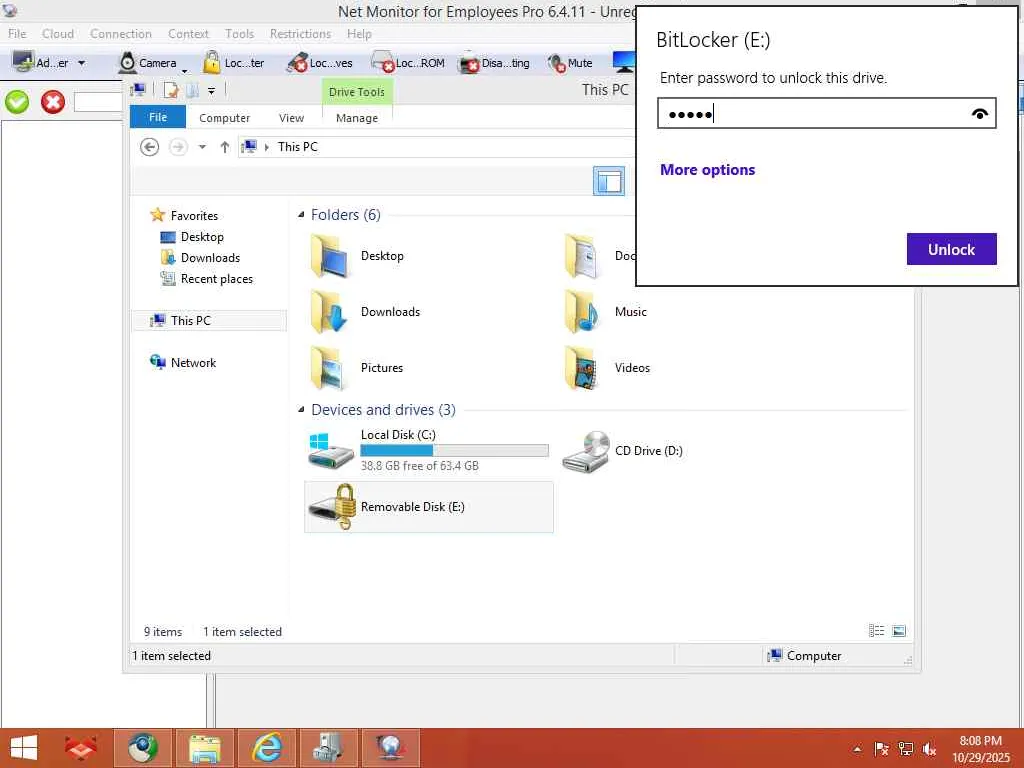Click the Disable printing toolbar icon

click(x=469, y=63)
